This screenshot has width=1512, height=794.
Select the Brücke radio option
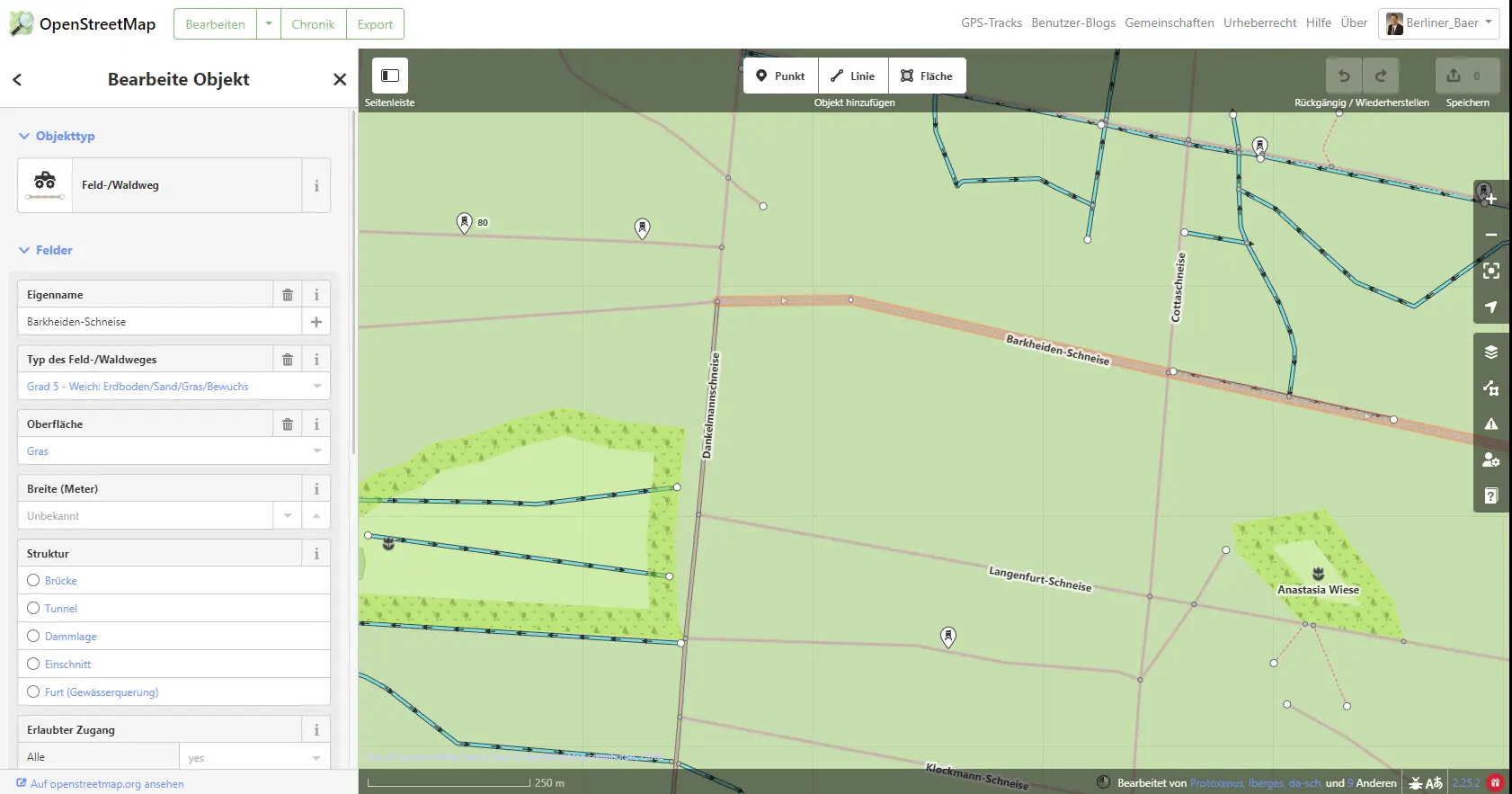pyautogui.click(x=33, y=581)
